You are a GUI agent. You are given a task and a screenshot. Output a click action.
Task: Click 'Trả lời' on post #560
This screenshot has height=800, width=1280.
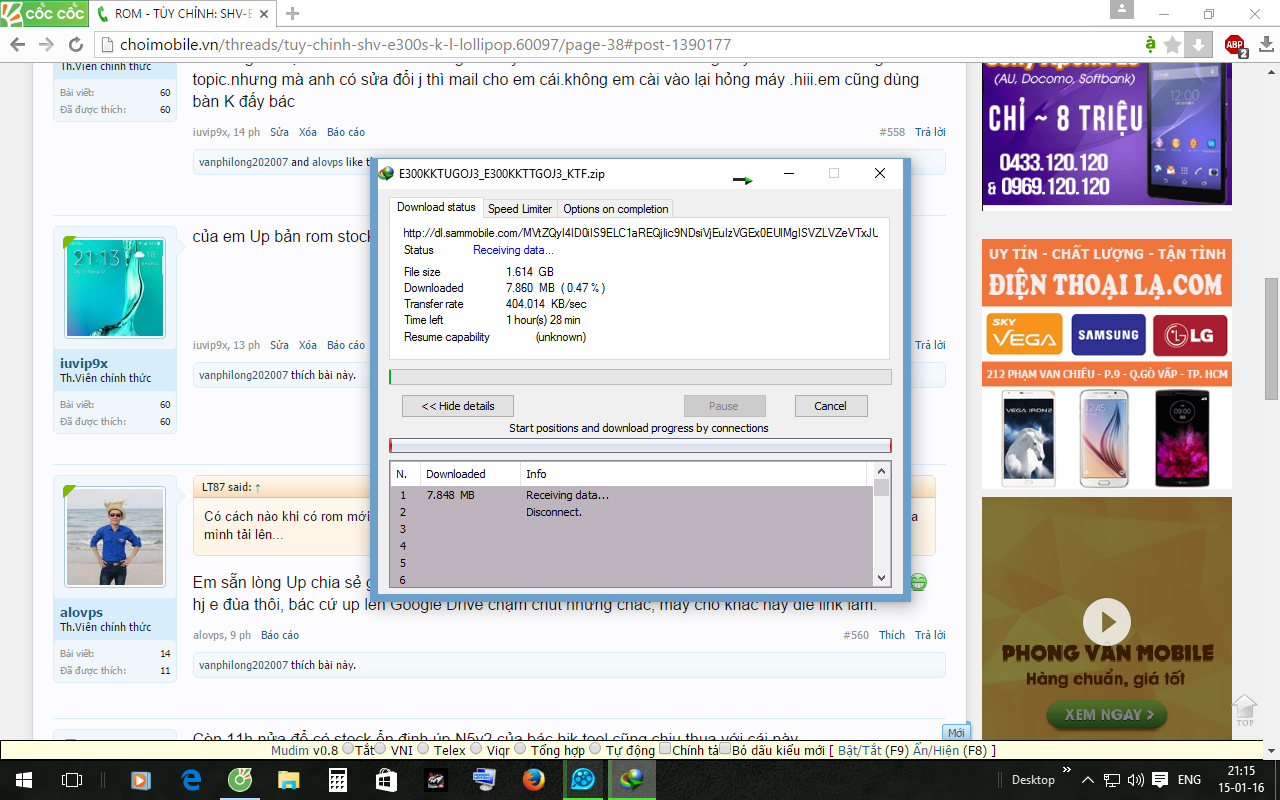click(x=930, y=635)
